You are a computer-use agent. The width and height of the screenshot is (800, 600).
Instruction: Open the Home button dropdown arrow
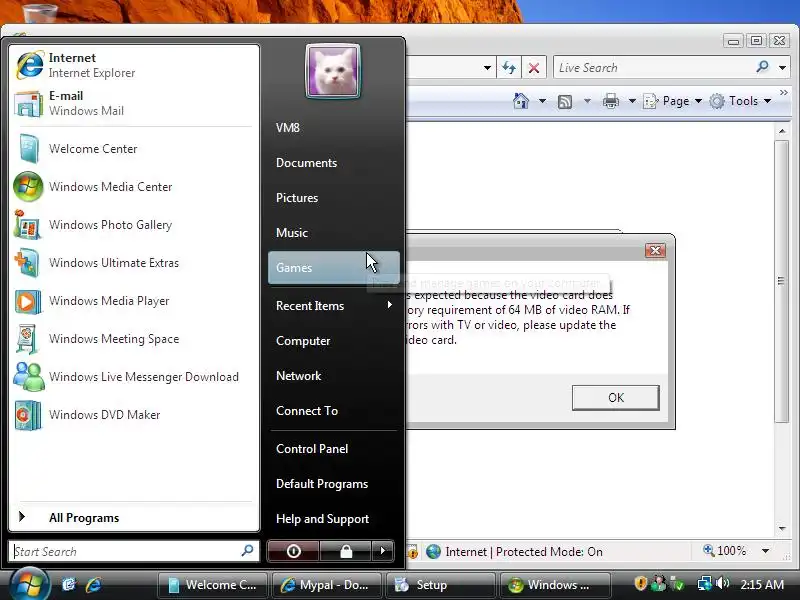(x=542, y=101)
